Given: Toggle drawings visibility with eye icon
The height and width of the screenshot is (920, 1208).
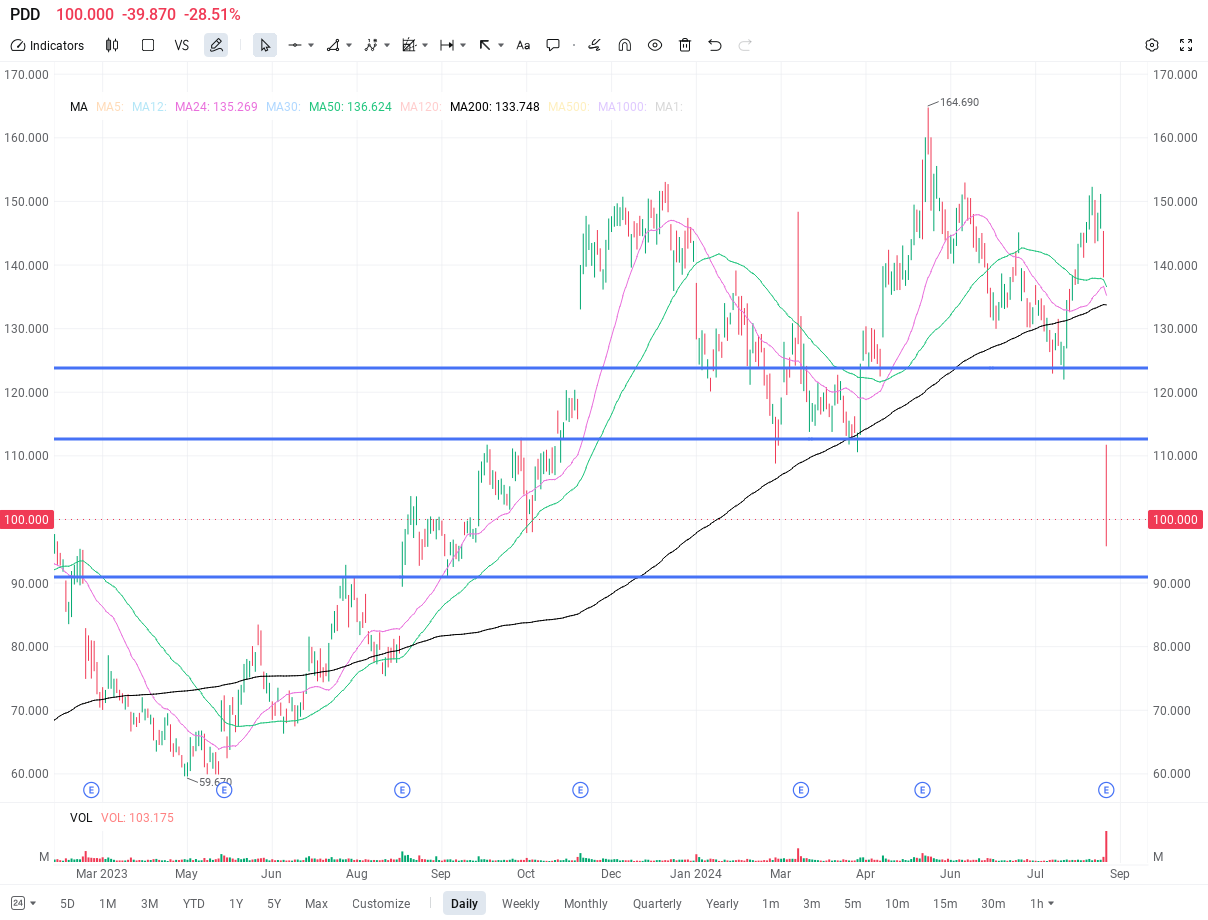Looking at the screenshot, I should (655, 45).
